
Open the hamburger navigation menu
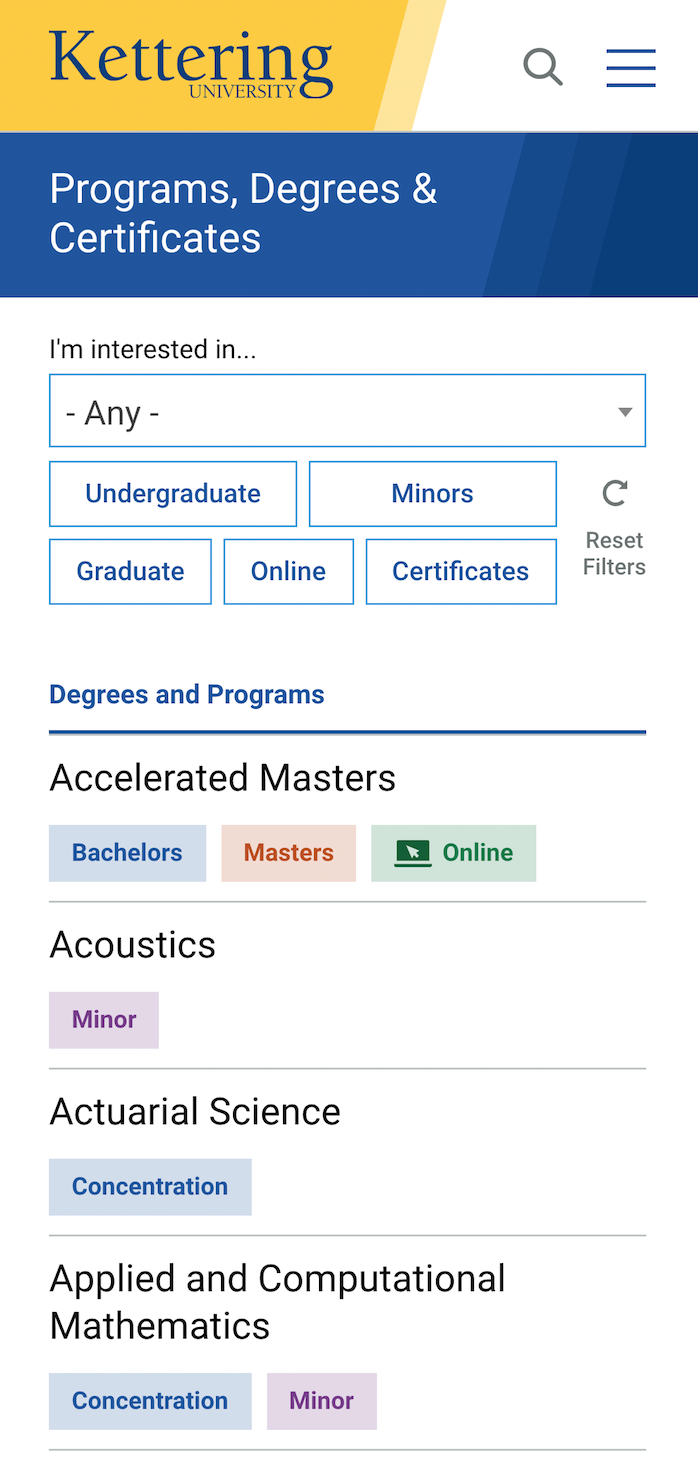pyautogui.click(x=631, y=67)
